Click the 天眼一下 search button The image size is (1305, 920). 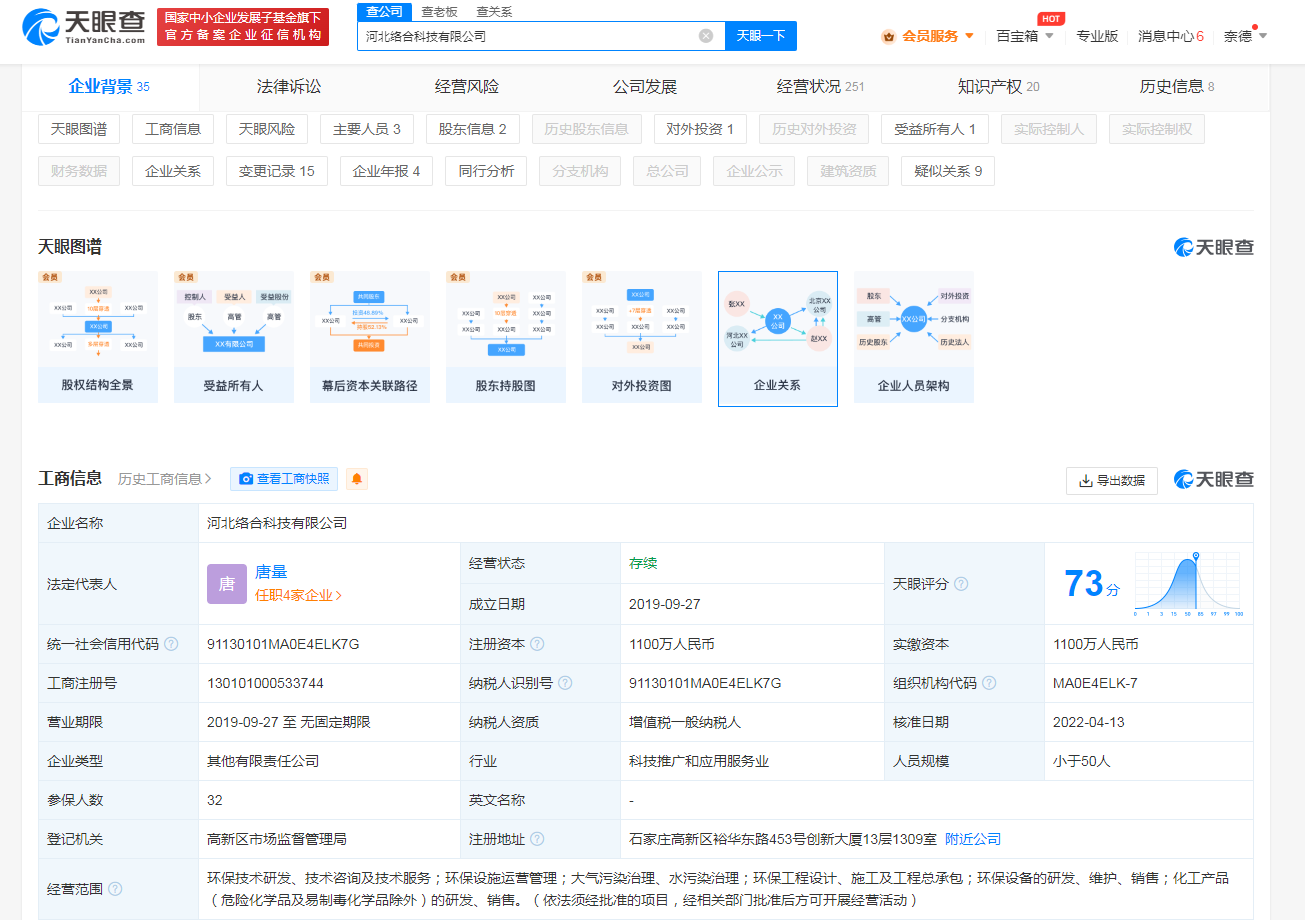click(x=761, y=36)
